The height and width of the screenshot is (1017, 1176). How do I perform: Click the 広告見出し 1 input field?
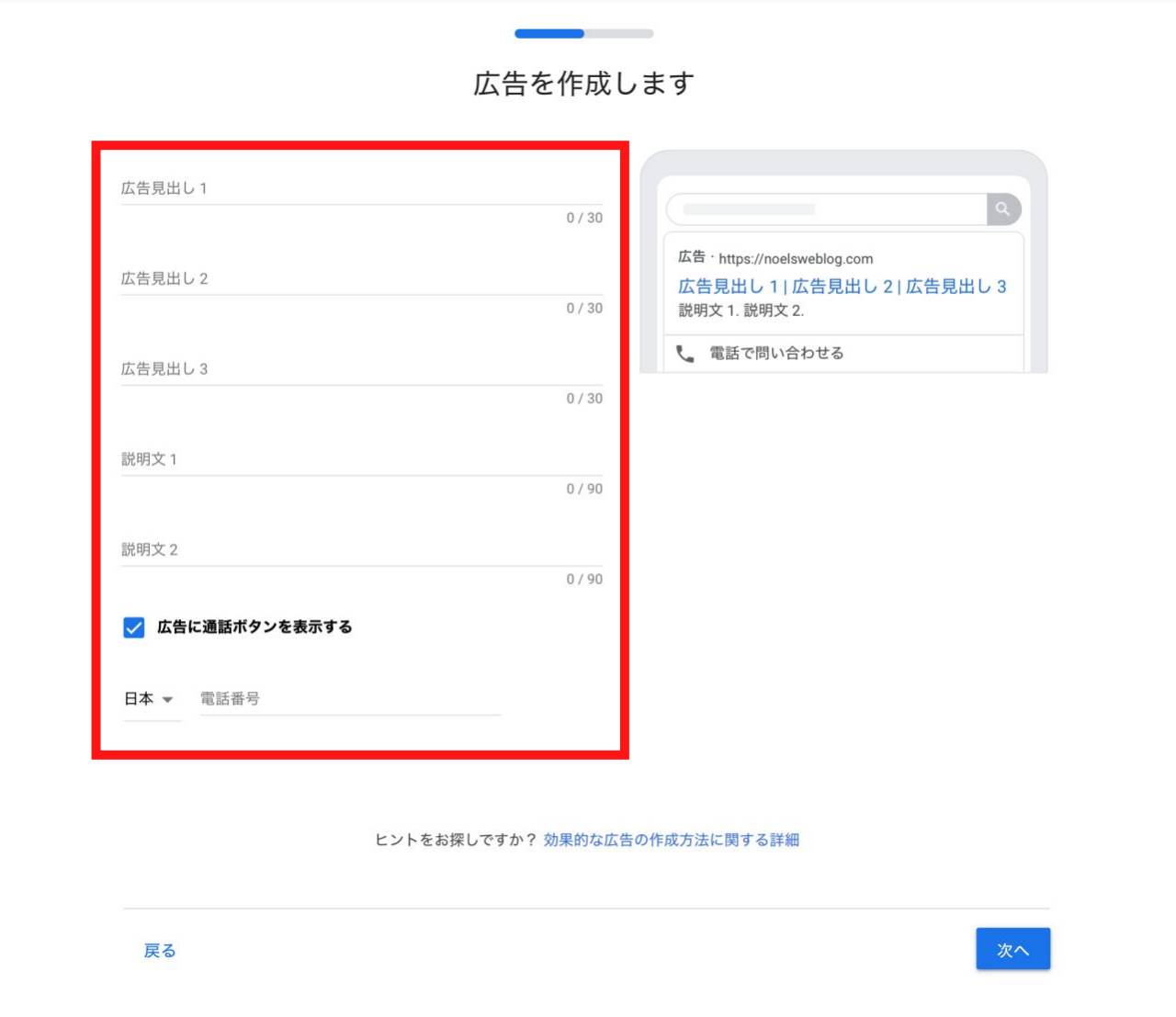coord(361,188)
